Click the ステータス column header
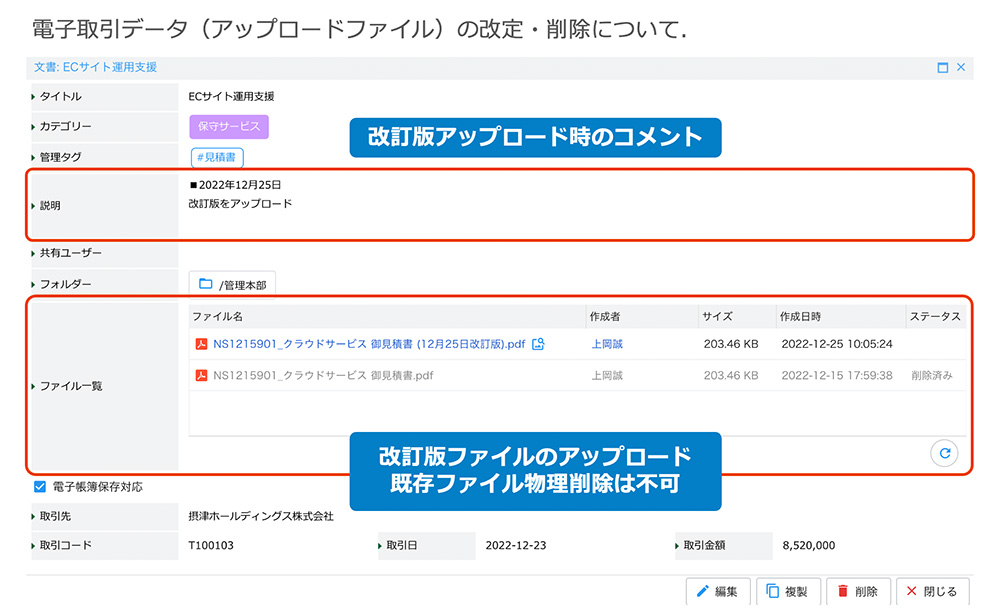Viewport: 1000px width, 613px height. click(x=935, y=316)
